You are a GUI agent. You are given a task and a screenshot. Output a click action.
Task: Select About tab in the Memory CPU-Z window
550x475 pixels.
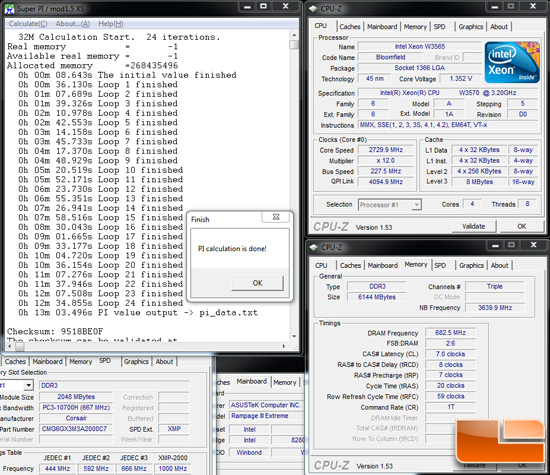pyautogui.click(x=499, y=266)
